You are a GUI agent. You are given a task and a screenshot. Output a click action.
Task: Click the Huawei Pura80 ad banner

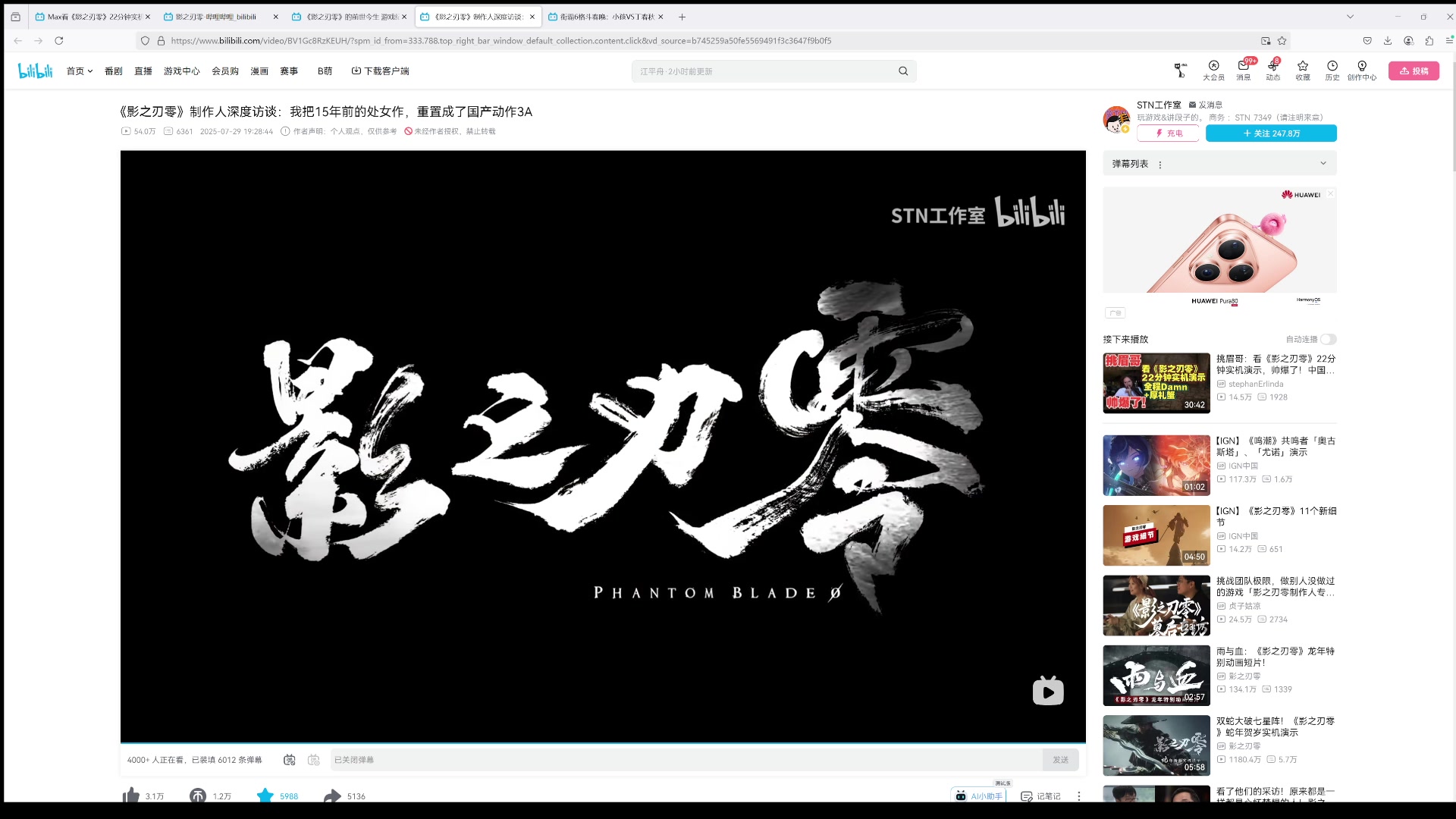(x=1219, y=247)
